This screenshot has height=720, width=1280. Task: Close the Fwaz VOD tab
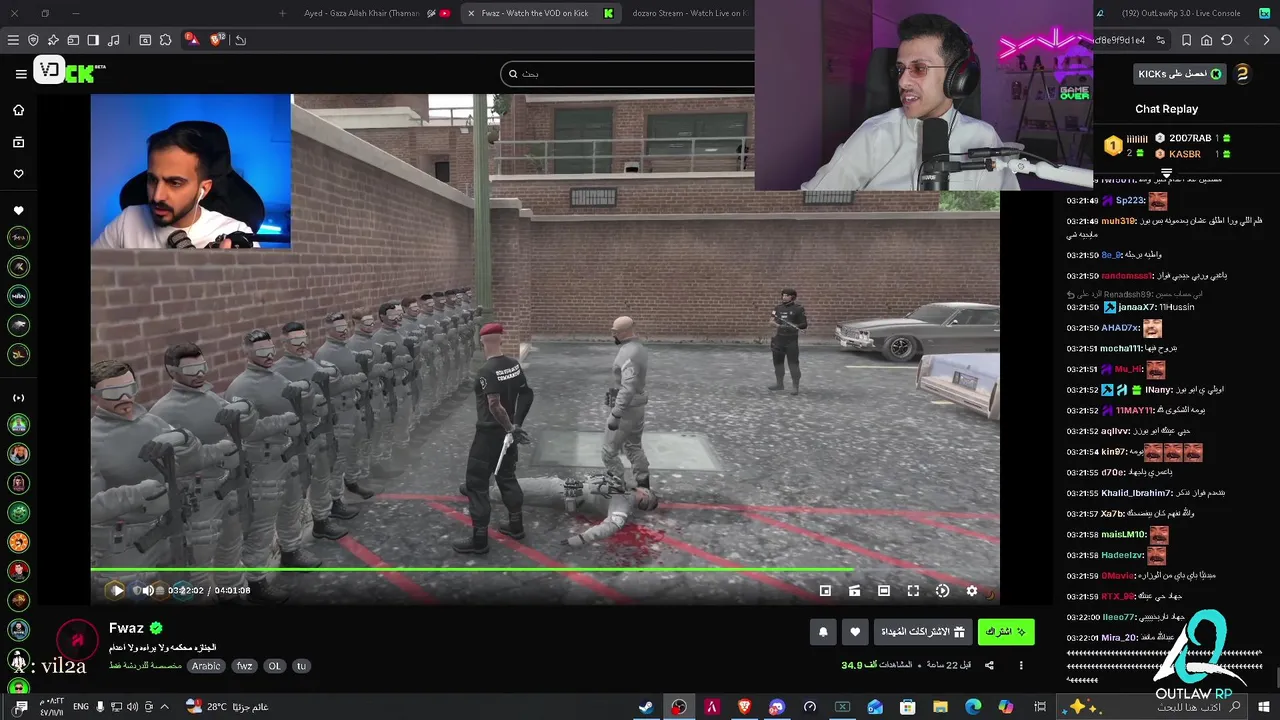coord(472,13)
